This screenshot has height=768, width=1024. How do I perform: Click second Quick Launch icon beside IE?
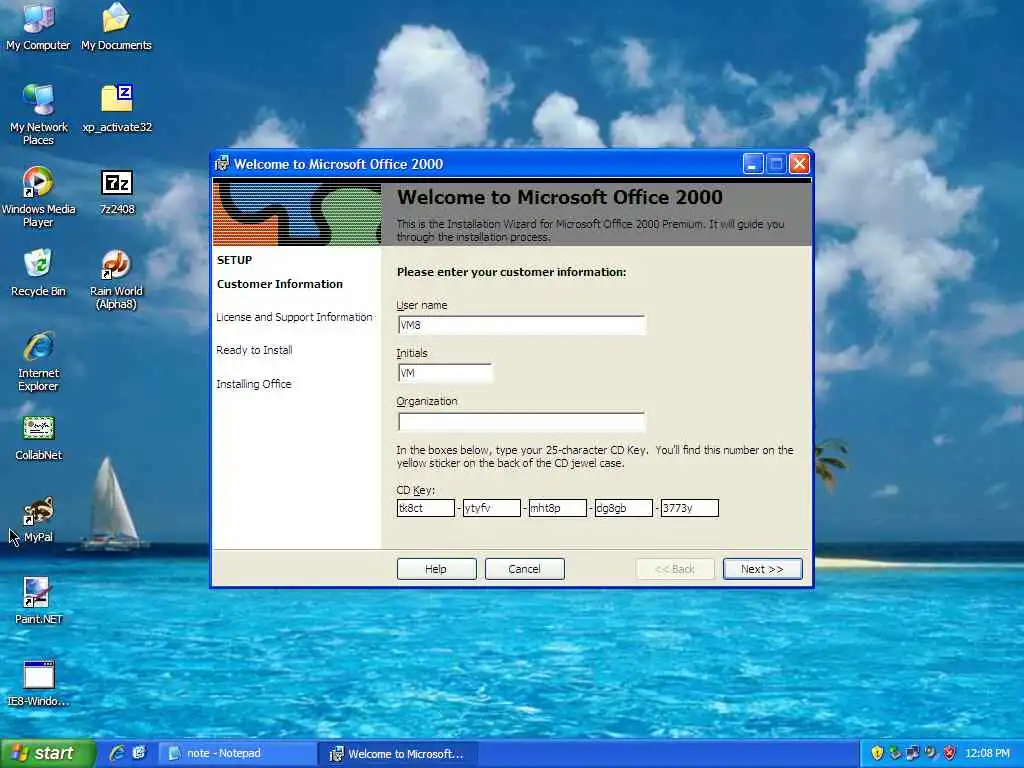pos(139,753)
